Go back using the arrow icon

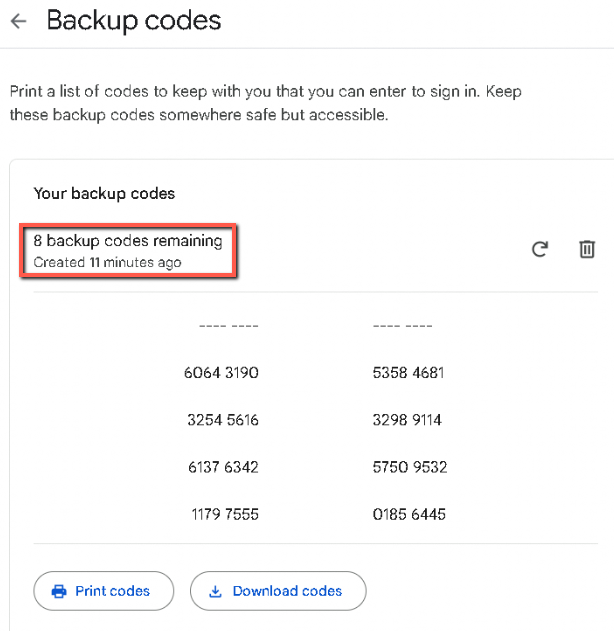pos(18,21)
